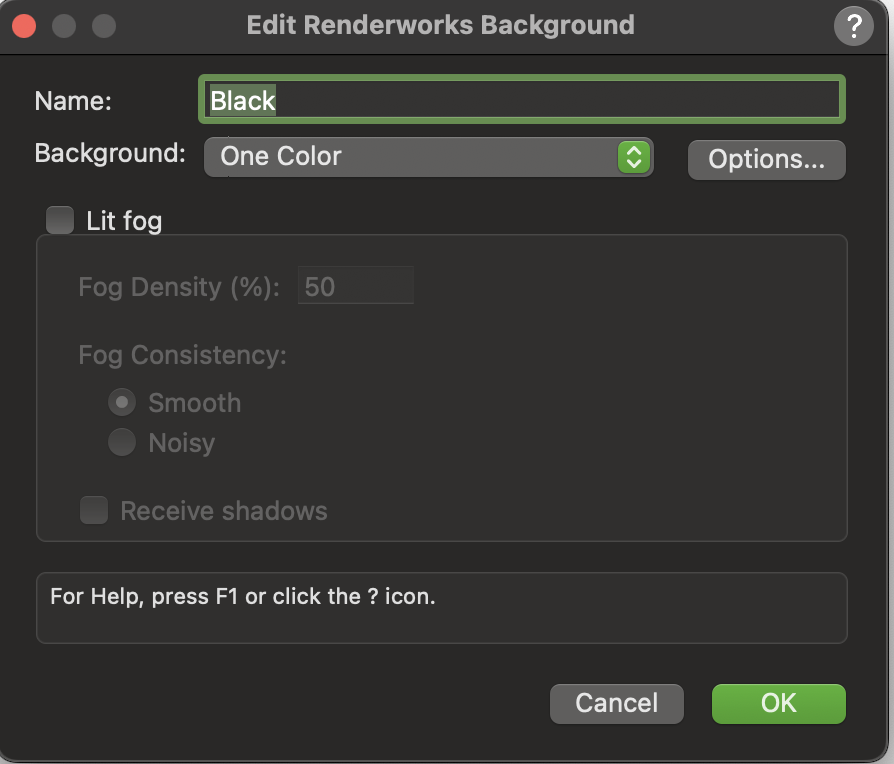Open the background Options dialog

click(766, 159)
